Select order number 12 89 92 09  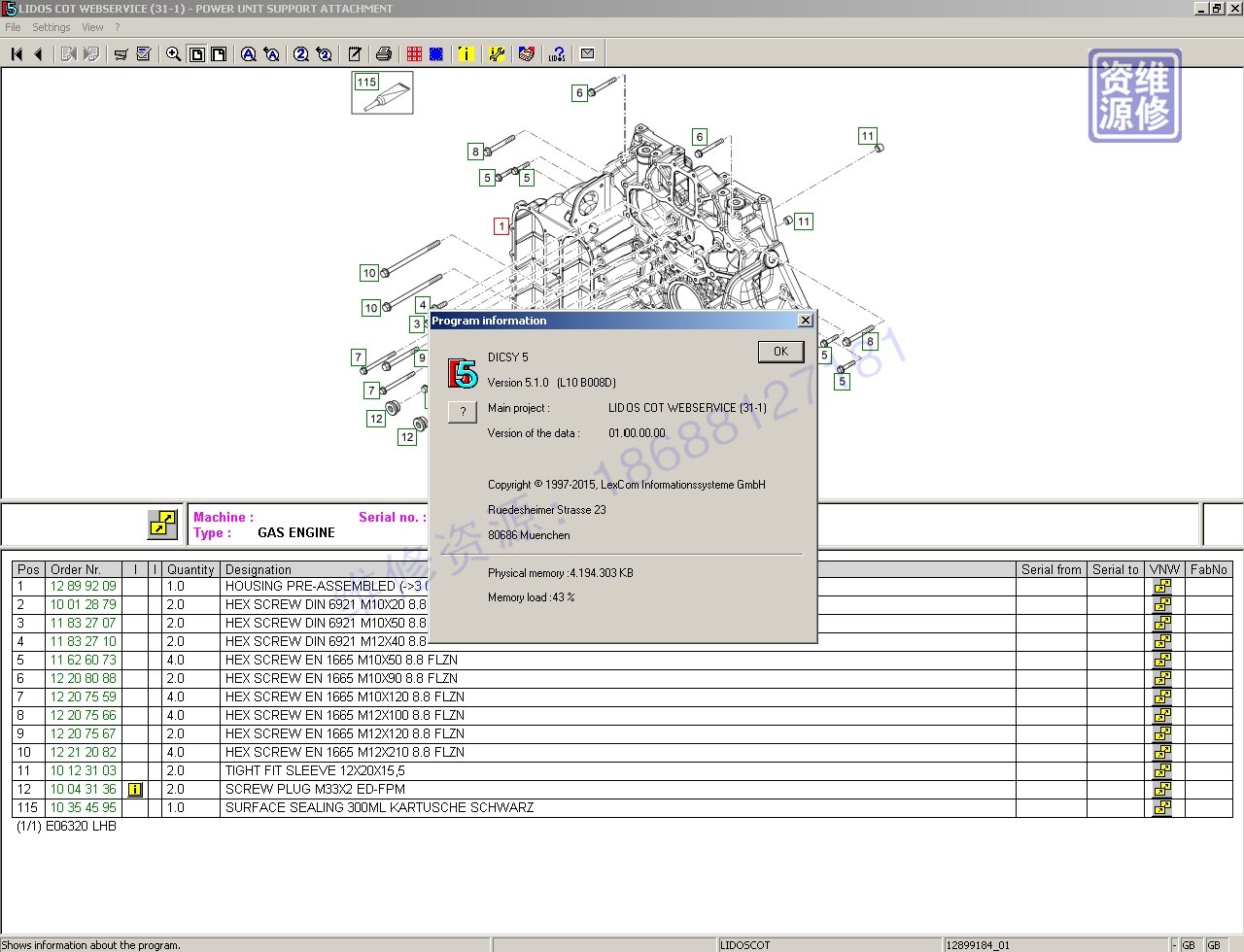pyautogui.click(x=84, y=587)
